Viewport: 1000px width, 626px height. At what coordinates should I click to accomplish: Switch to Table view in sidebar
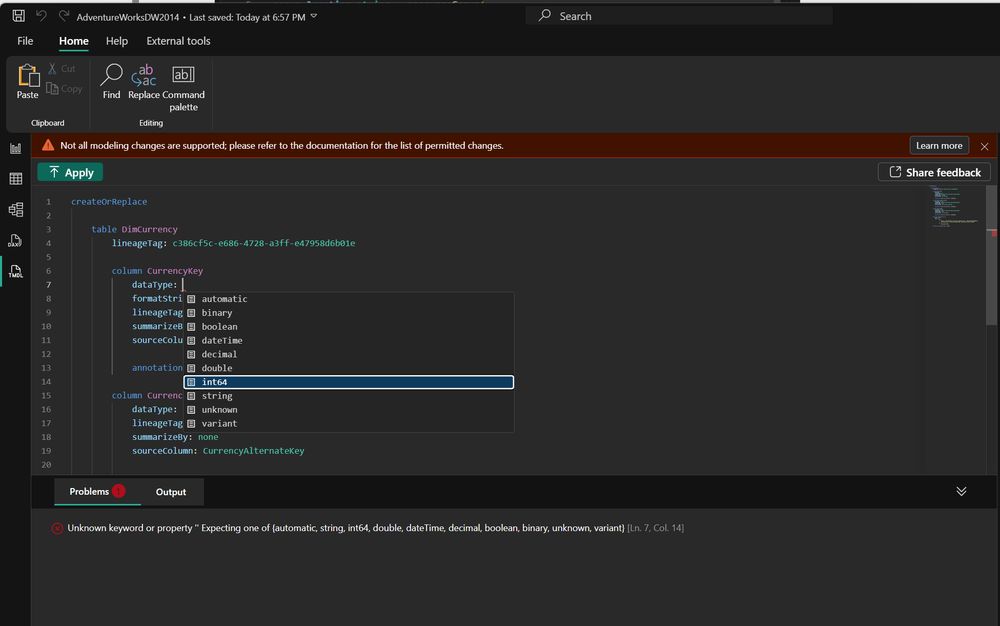[16, 179]
